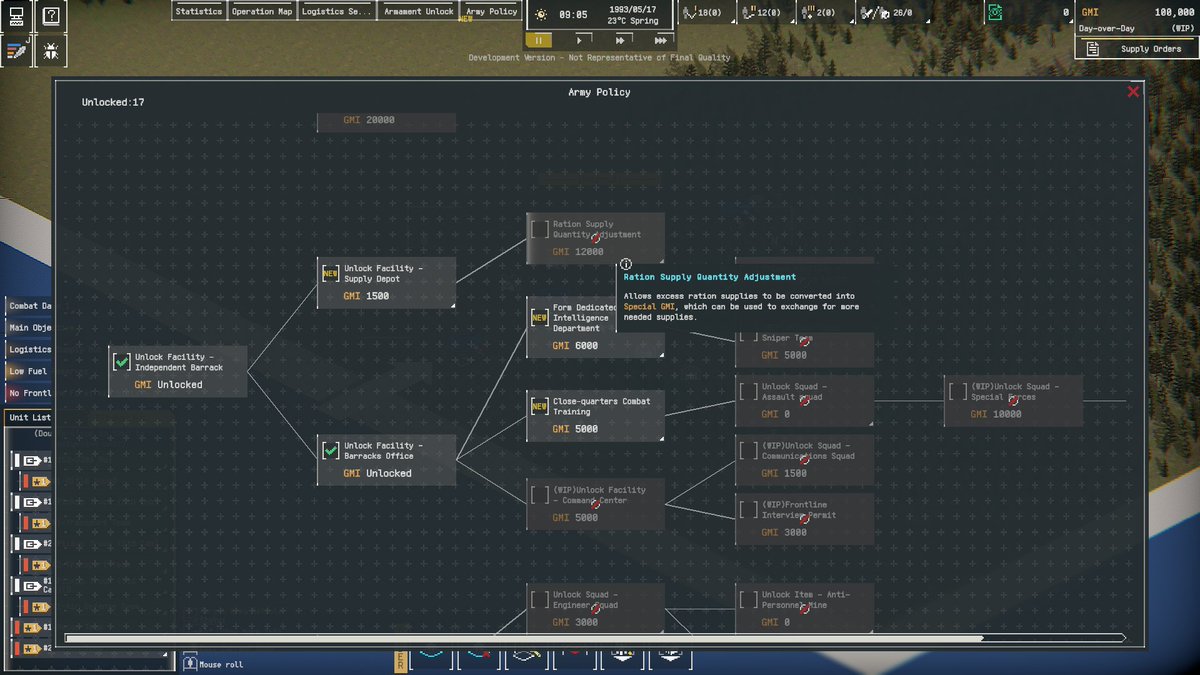
Task: Click the No Frontline alert button
Action: point(29,393)
